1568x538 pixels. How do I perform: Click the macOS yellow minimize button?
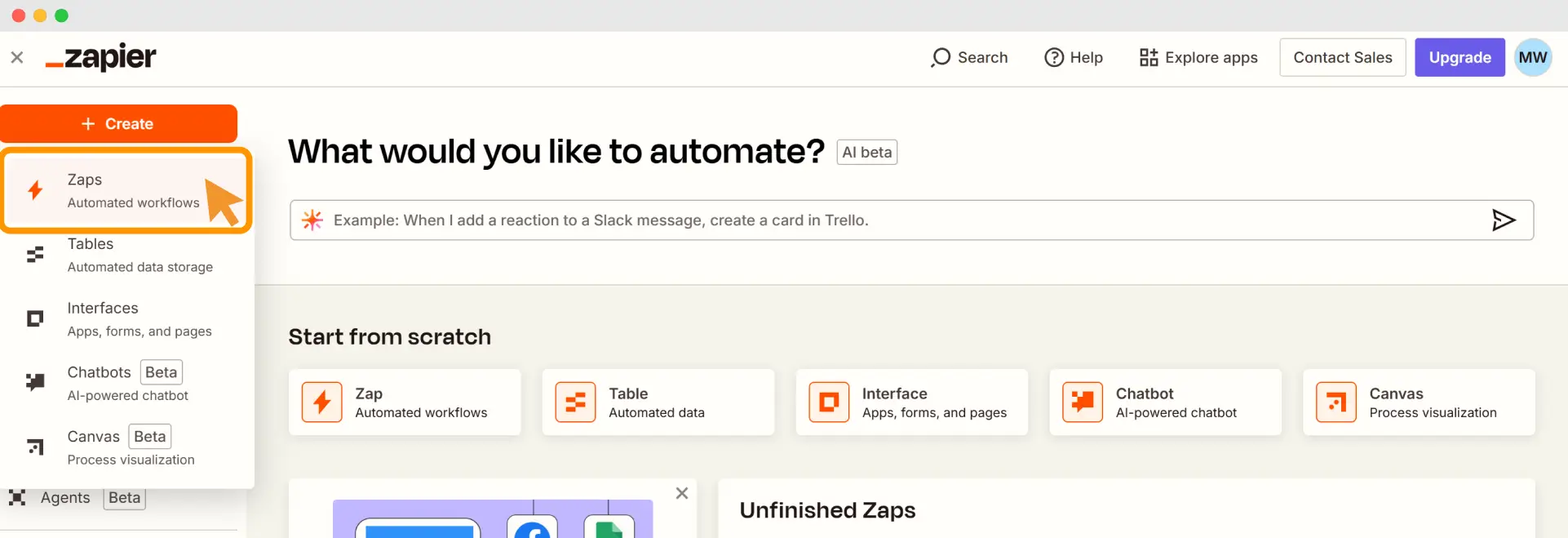pos(40,16)
